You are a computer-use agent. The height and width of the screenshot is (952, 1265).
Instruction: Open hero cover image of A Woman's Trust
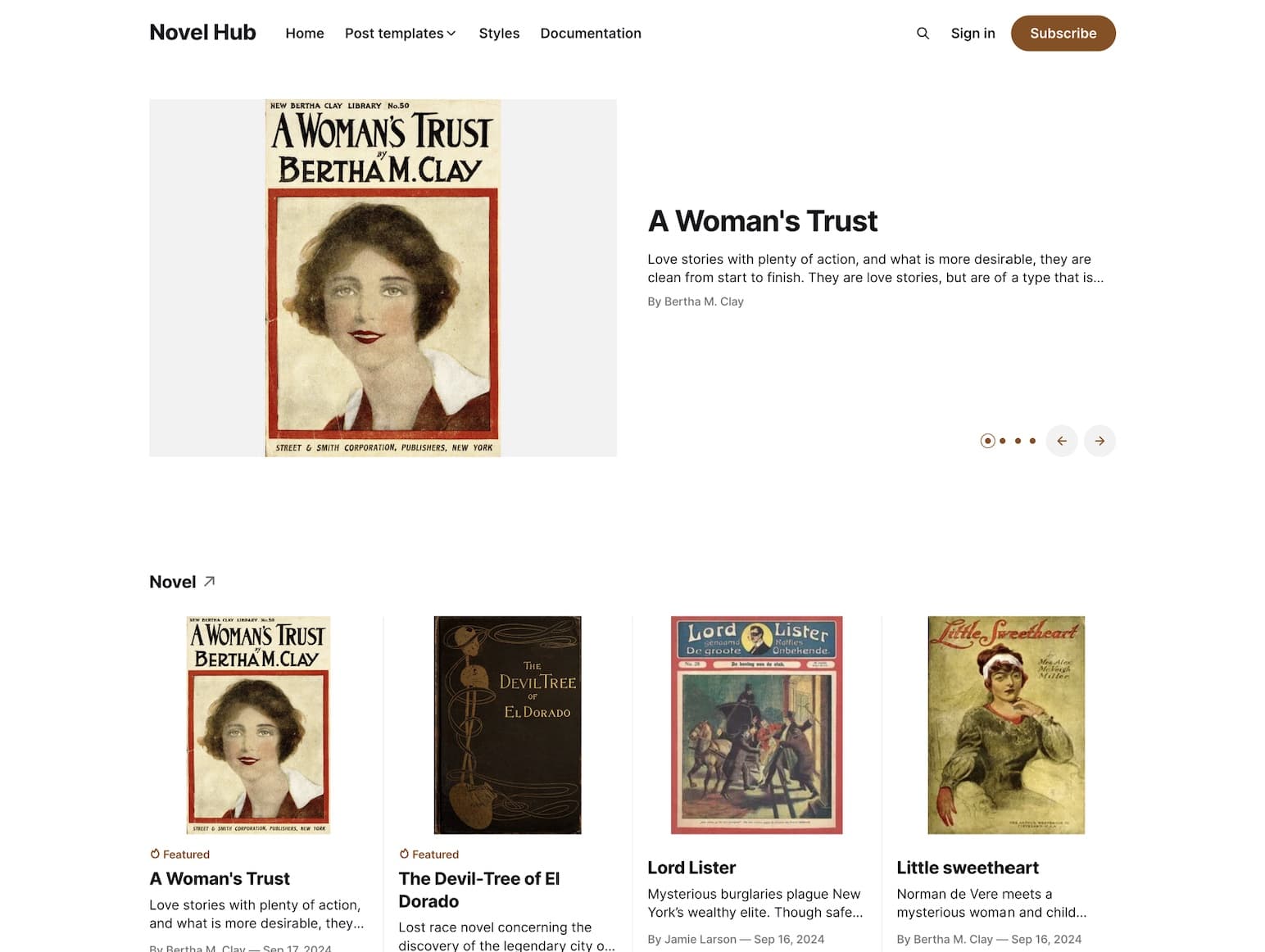(x=383, y=278)
